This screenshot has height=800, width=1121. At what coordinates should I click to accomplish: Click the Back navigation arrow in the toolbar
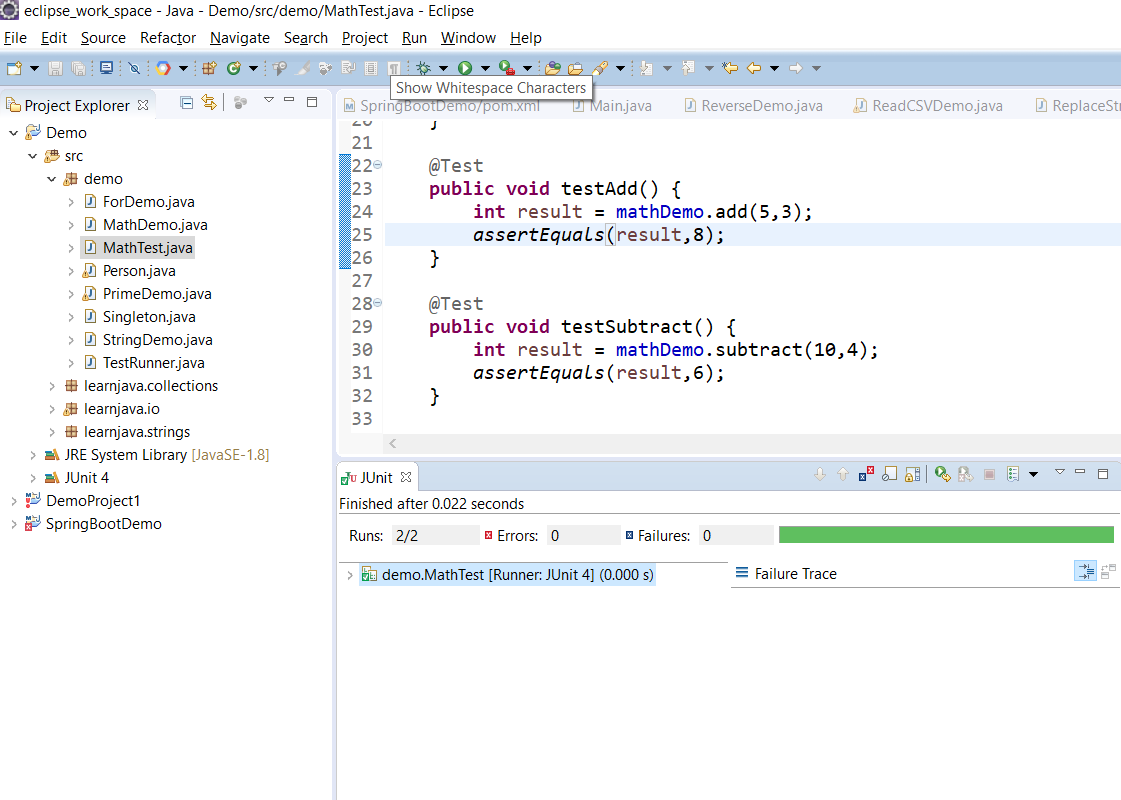coord(754,68)
